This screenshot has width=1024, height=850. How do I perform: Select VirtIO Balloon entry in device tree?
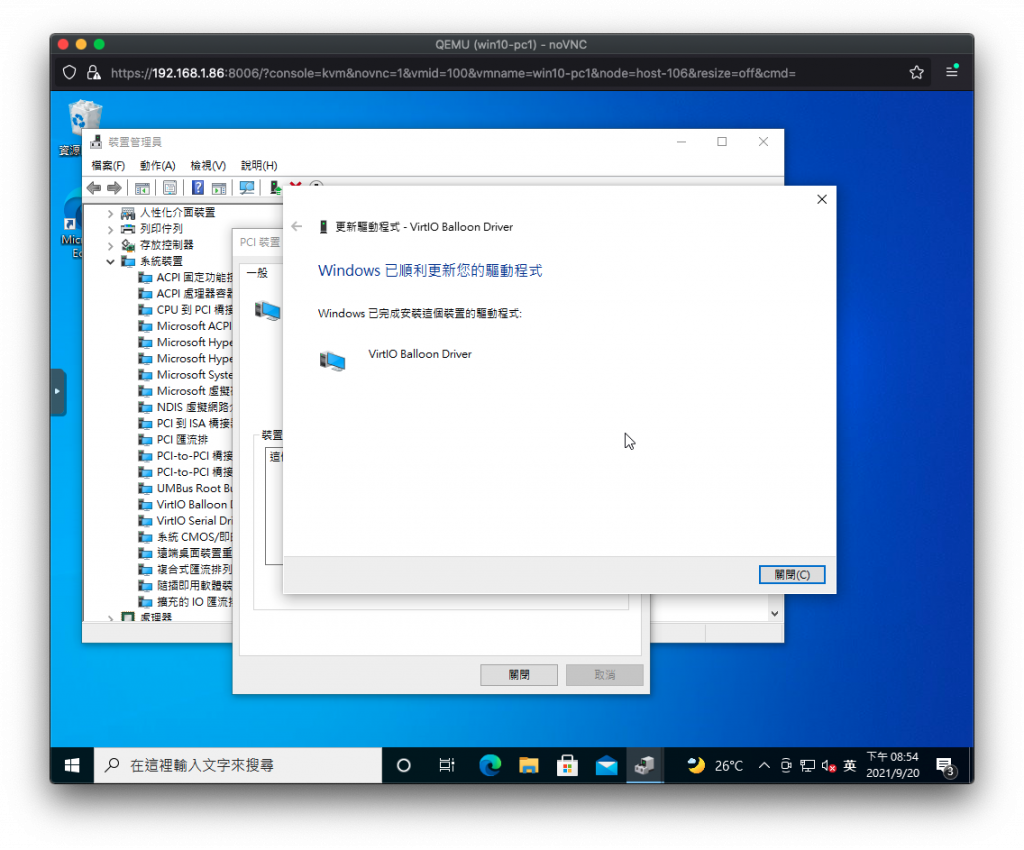point(185,505)
